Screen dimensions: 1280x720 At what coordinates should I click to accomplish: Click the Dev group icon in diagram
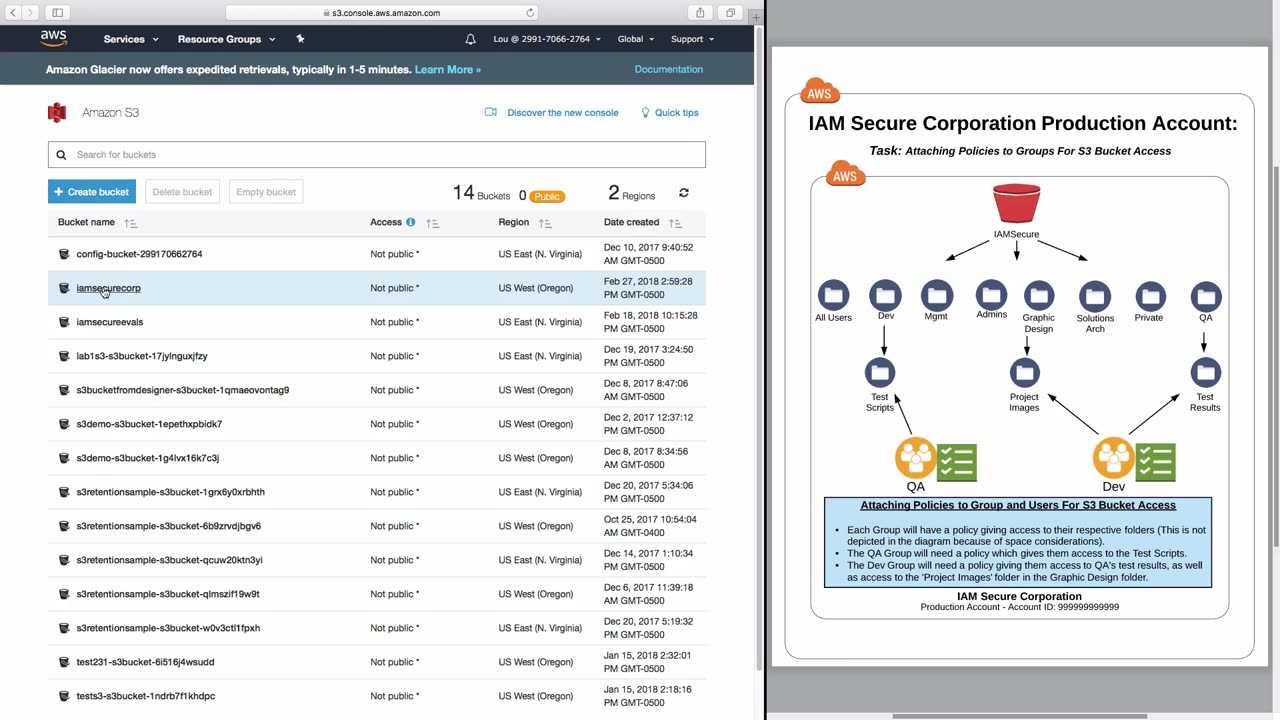point(1114,459)
